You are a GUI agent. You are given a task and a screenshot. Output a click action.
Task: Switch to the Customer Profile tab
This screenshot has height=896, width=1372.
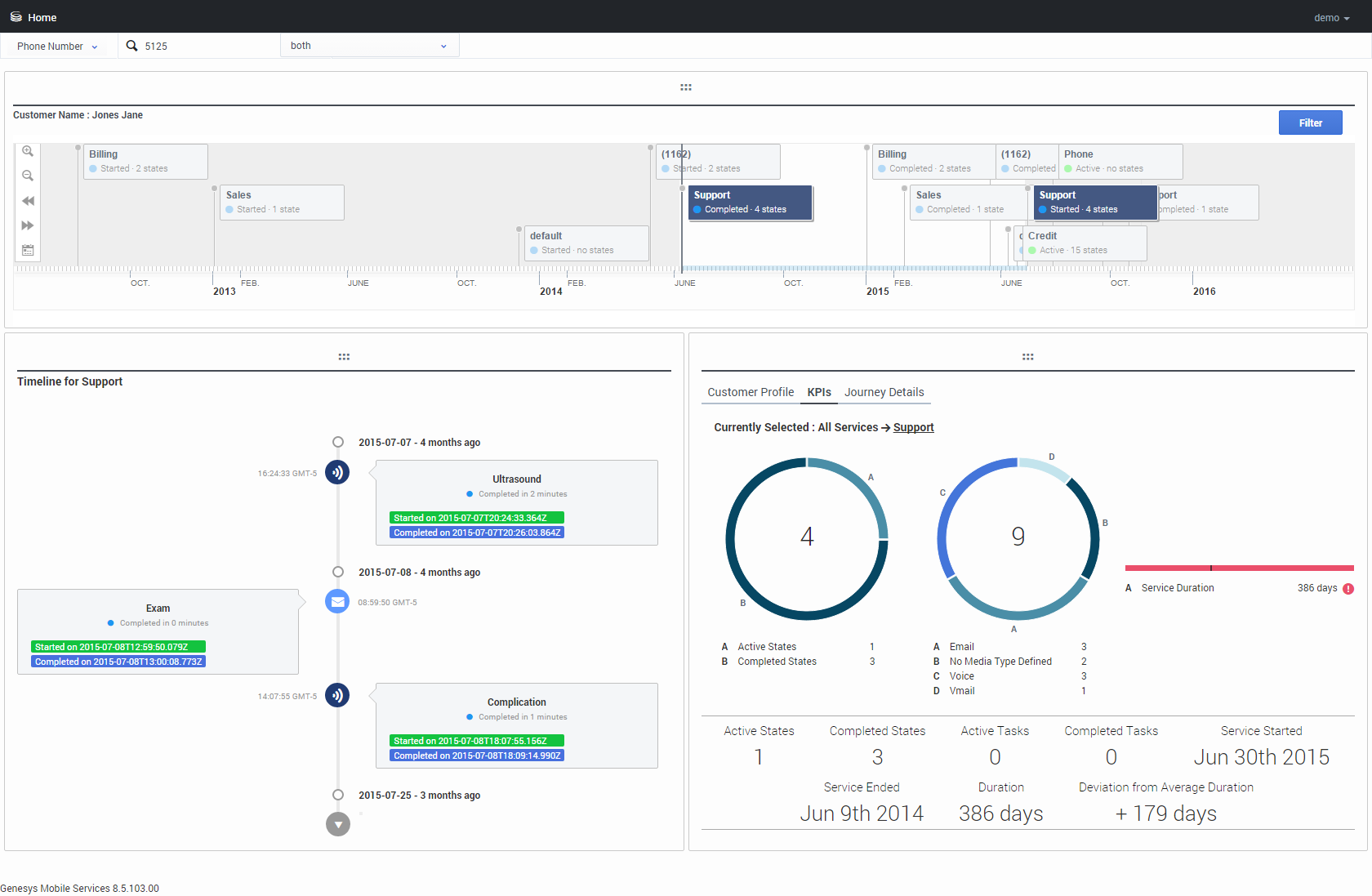click(751, 393)
